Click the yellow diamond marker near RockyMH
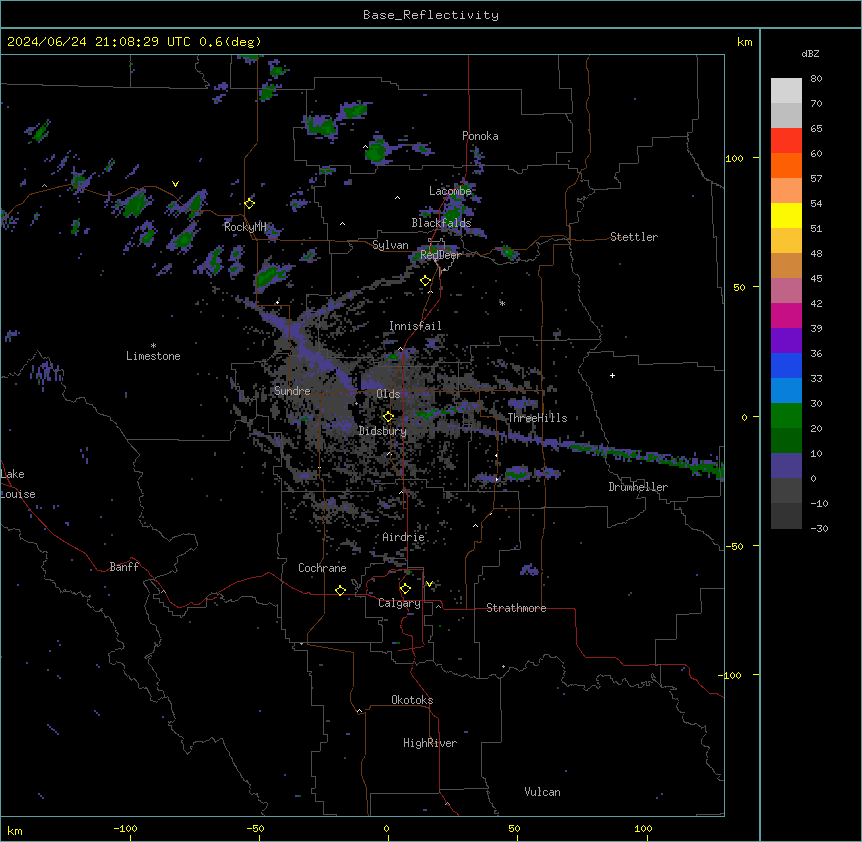Image resolution: width=862 pixels, height=842 pixels. click(x=250, y=203)
